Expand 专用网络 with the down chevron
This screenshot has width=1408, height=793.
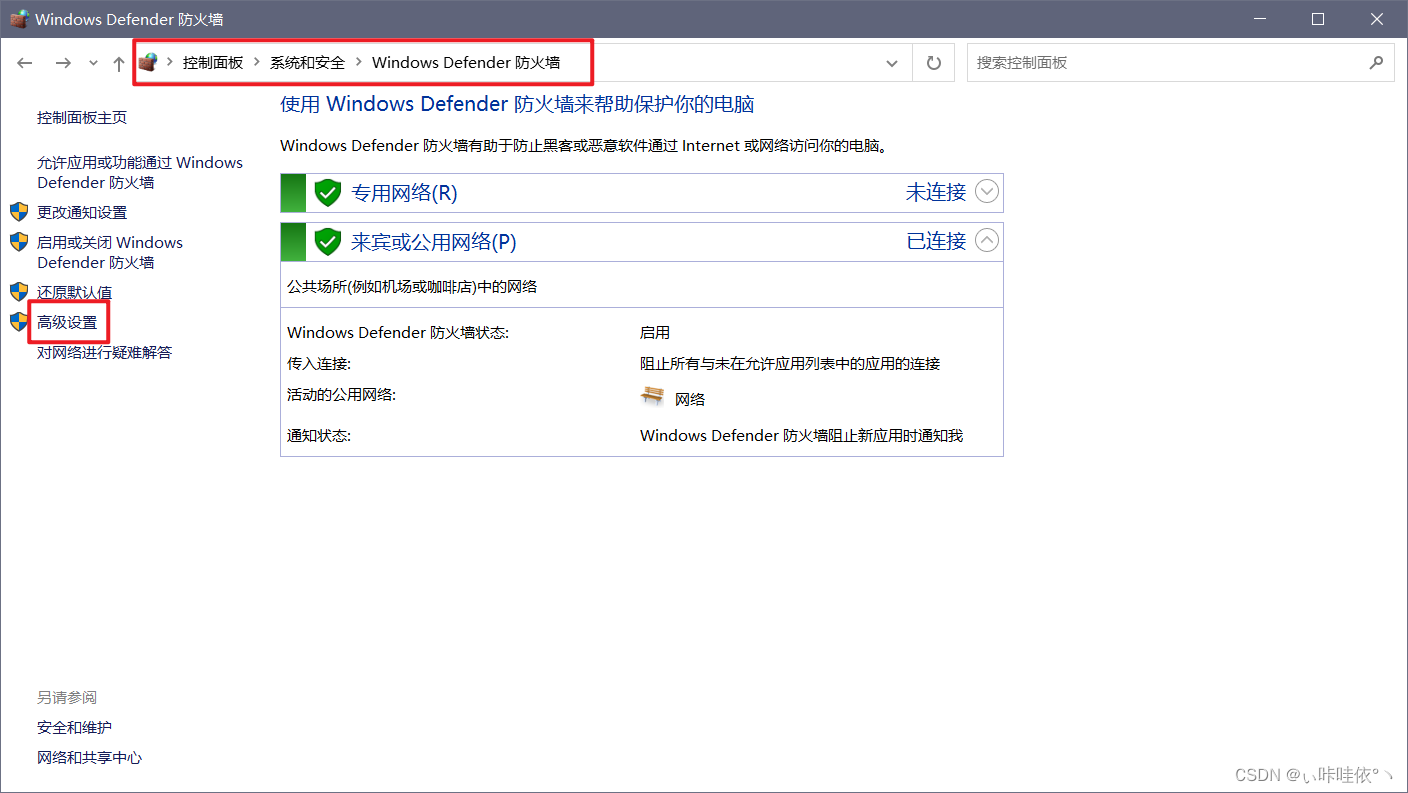(x=987, y=191)
